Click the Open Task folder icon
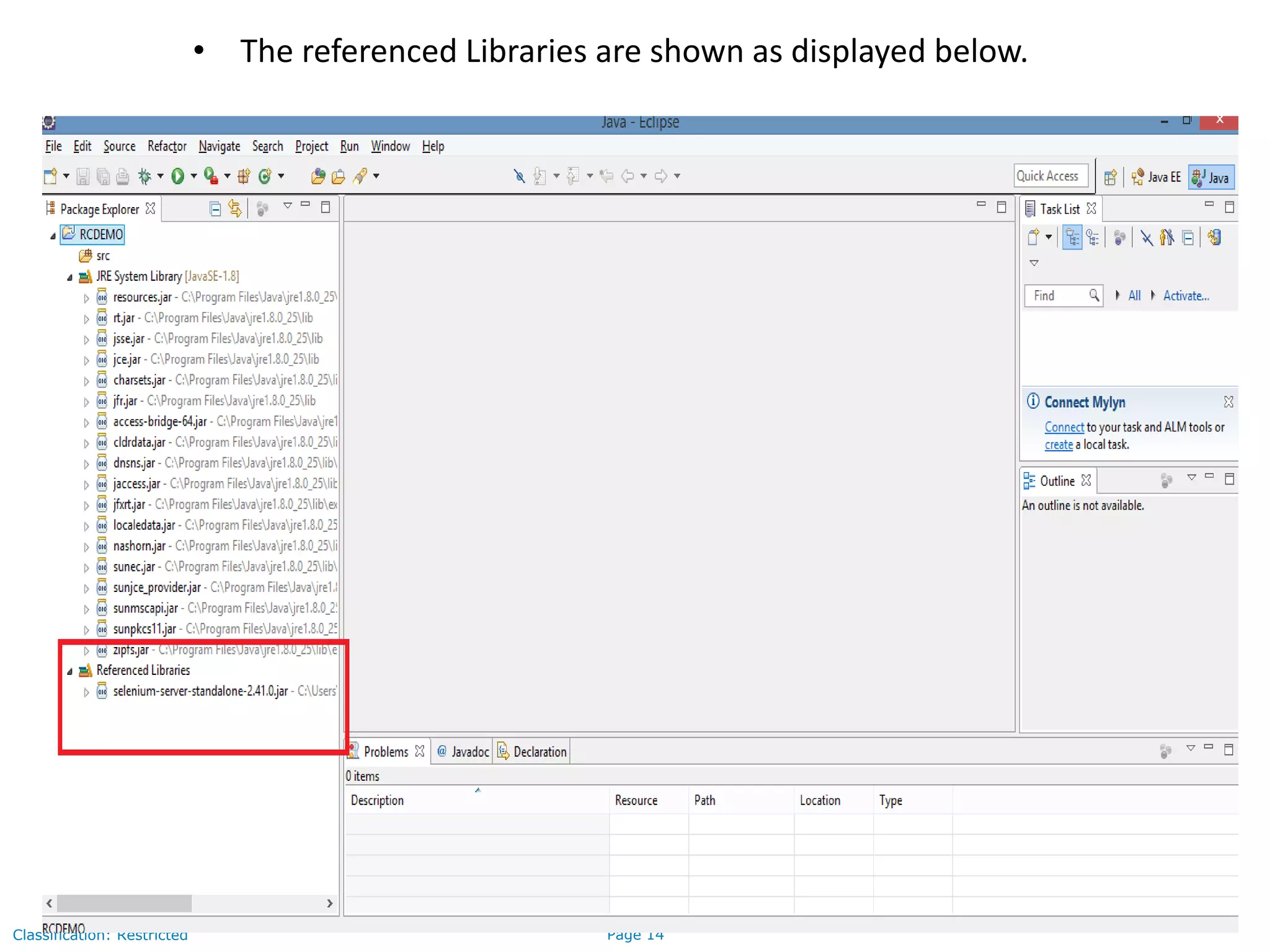The width and height of the screenshot is (1270, 952). tap(338, 177)
